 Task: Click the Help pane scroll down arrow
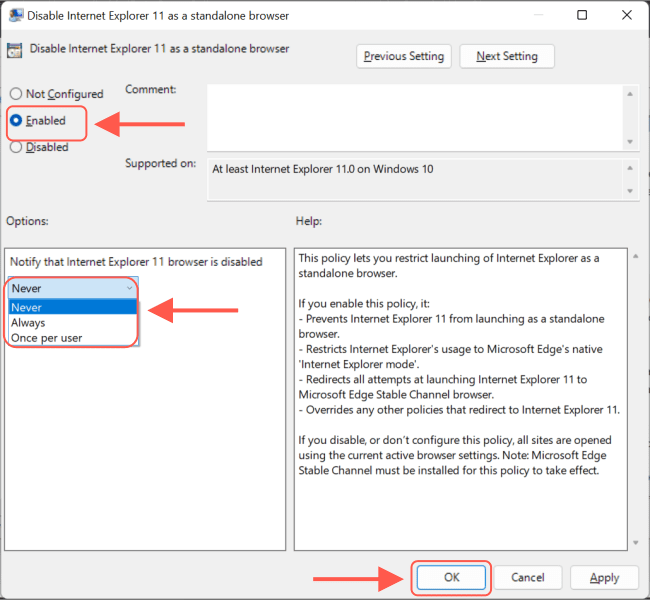[x=634, y=541]
